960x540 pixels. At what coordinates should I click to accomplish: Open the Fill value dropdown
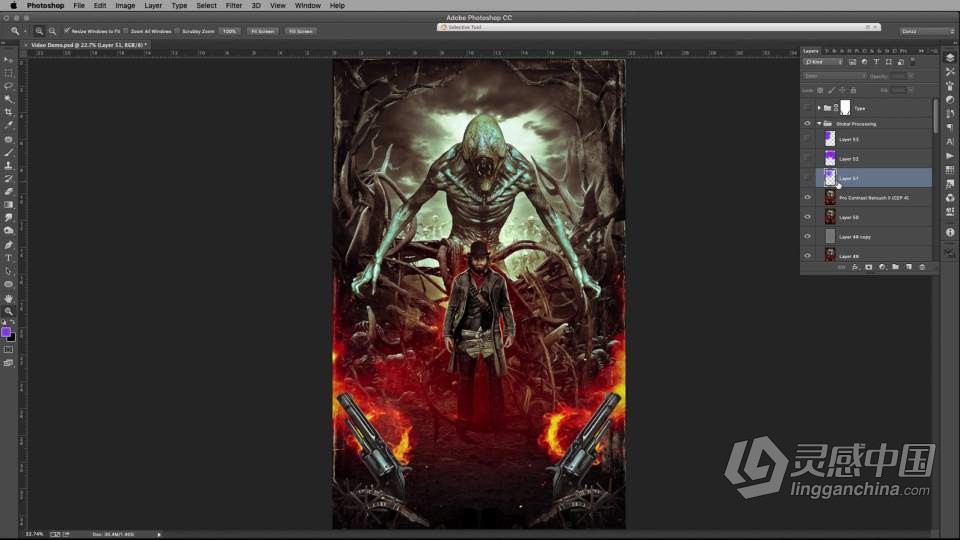pyautogui.click(x=911, y=91)
